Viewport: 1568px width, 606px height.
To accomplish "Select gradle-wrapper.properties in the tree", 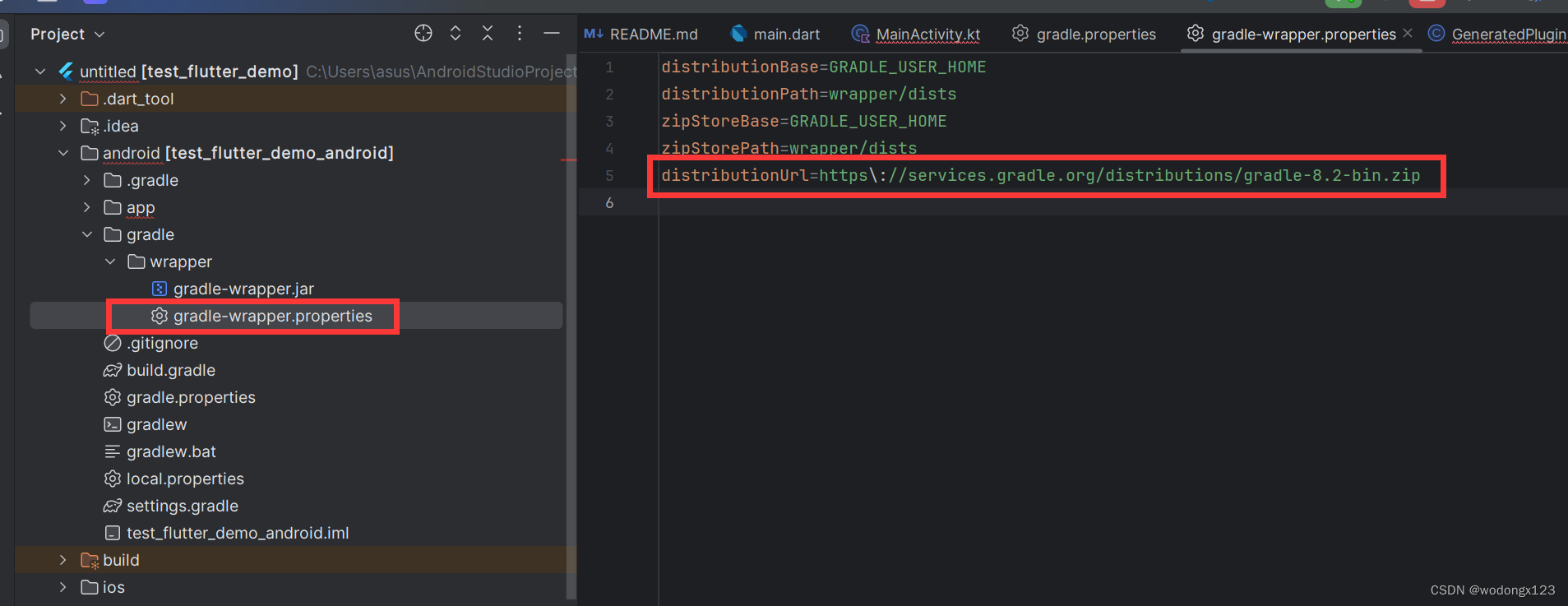I will (x=273, y=316).
